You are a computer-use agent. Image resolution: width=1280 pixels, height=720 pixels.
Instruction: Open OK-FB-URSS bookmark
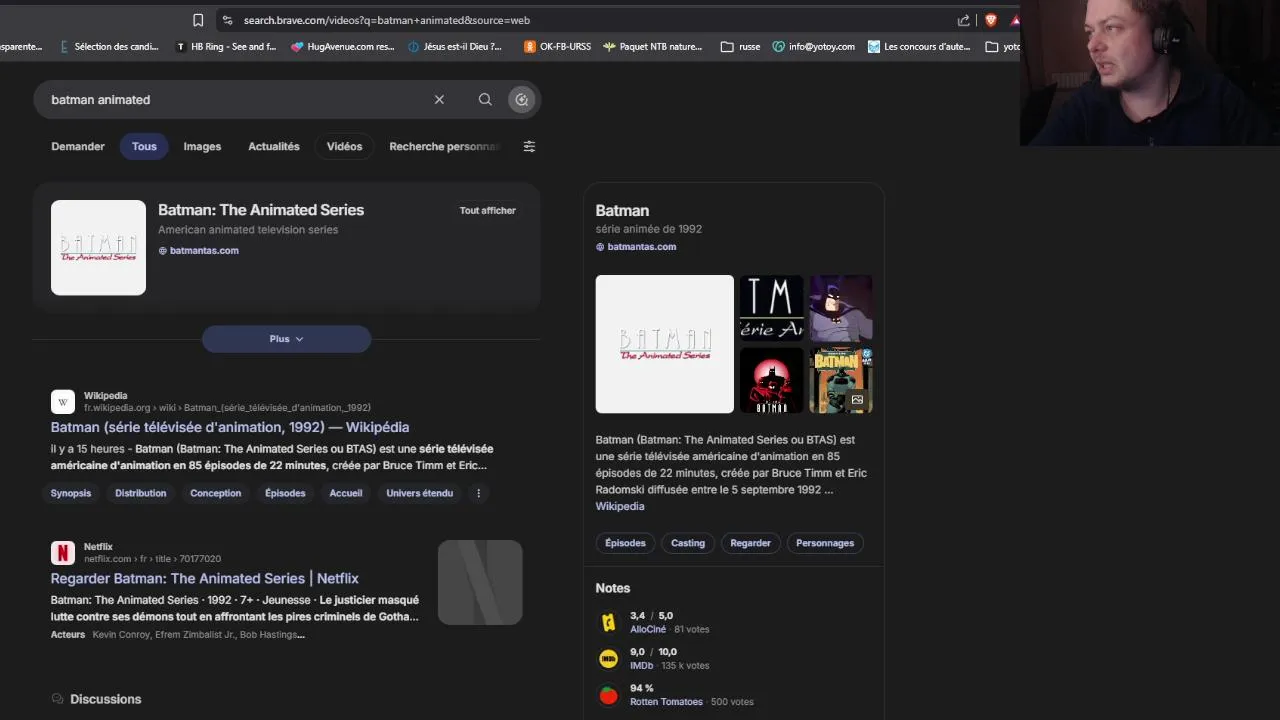[x=557, y=46]
